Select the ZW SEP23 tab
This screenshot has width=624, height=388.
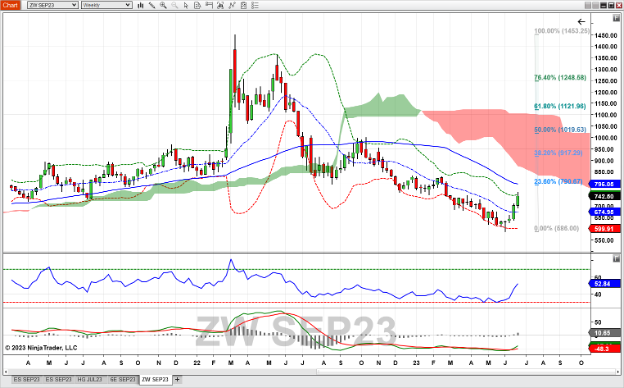tap(155, 379)
